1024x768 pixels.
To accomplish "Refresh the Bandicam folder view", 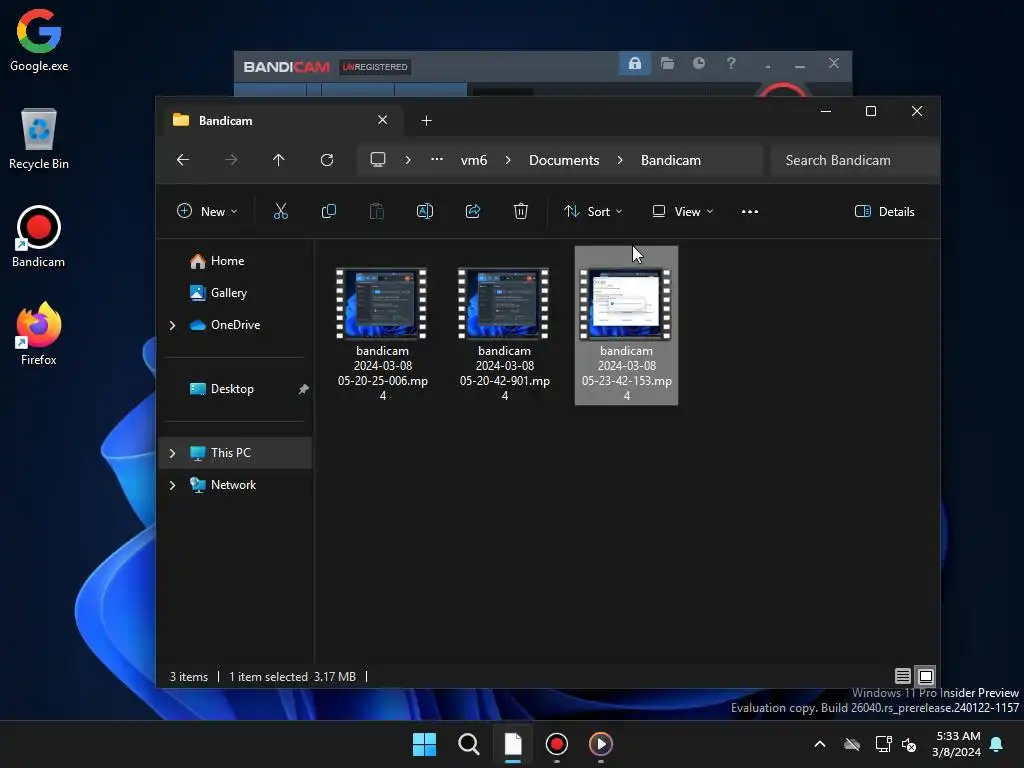I will (x=327, y=160).
